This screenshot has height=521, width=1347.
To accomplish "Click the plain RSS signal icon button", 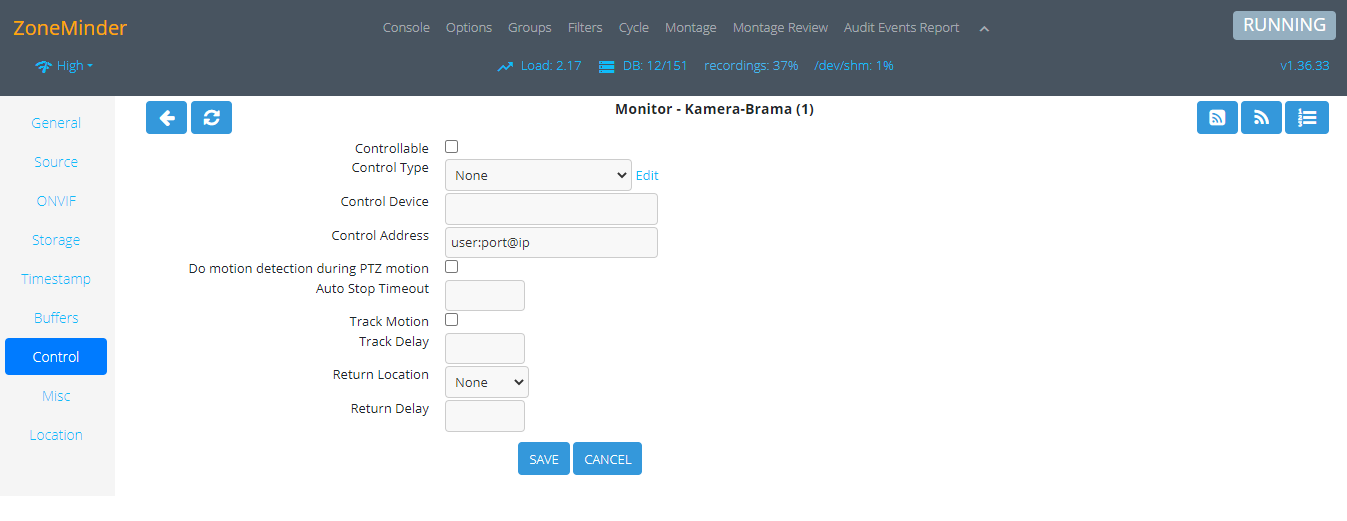I will (x=1261, y=117).
